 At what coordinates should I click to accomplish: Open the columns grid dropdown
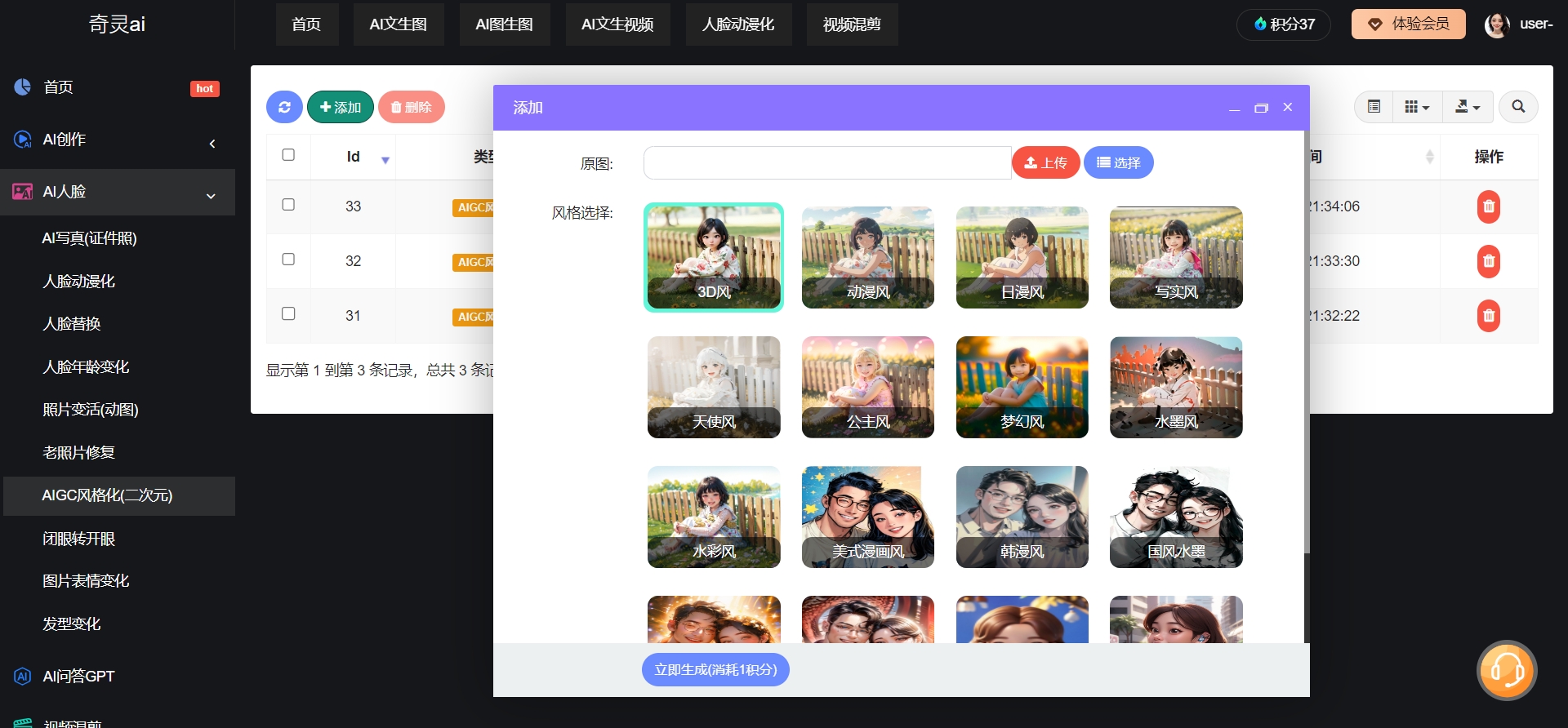[x=1417, y=107]
